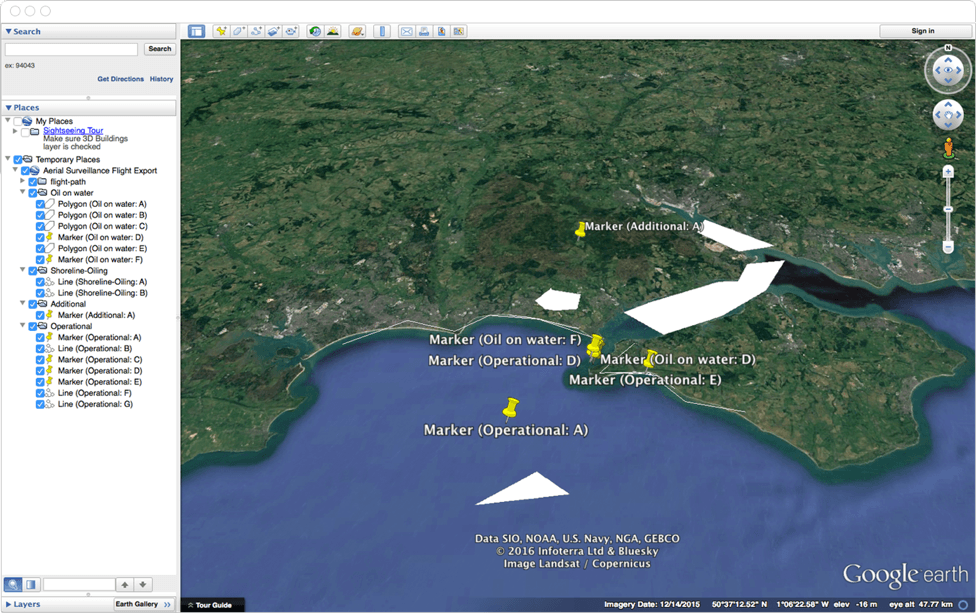Uncheck Marker (Operational: E) checkbox
Screen dimensions: 976x613
tap(40, 382)
